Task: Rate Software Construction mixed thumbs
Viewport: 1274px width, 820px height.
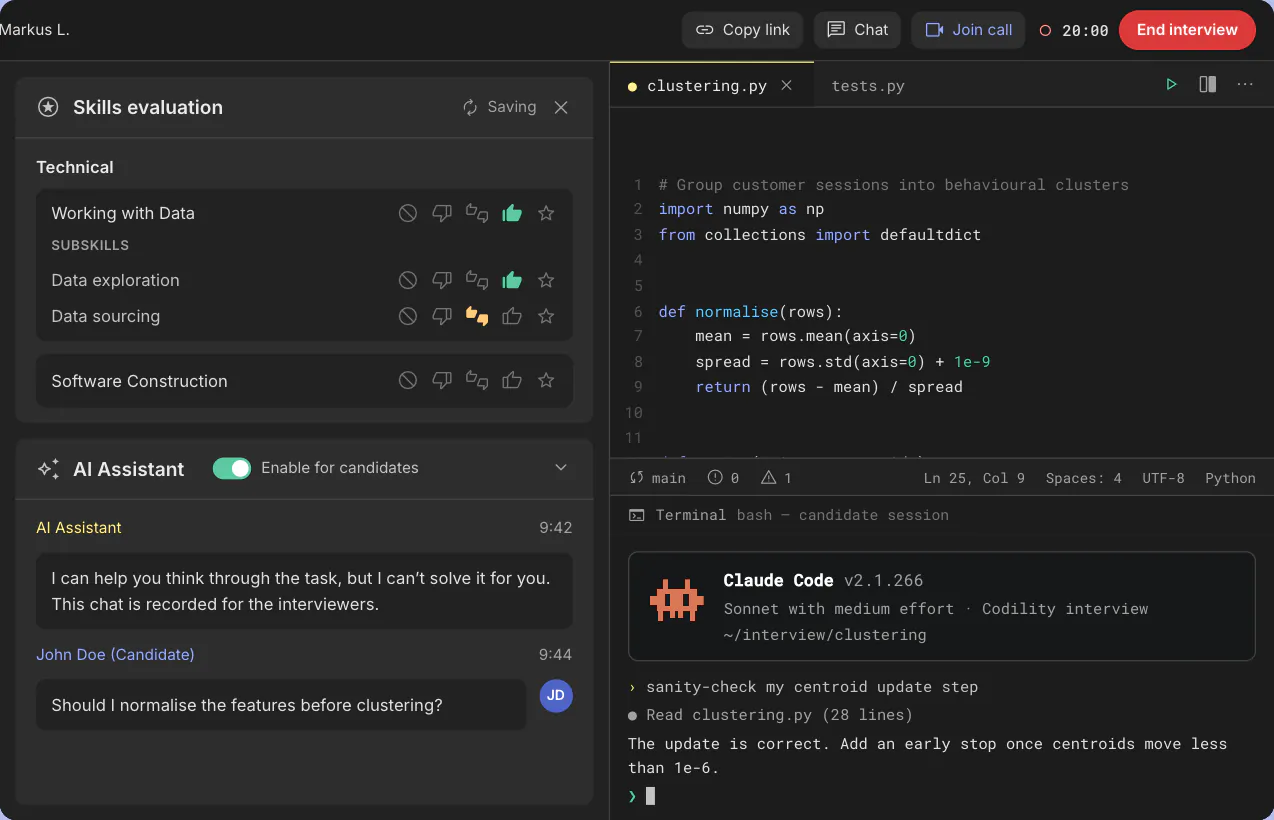Action: [x=477, y=380]
